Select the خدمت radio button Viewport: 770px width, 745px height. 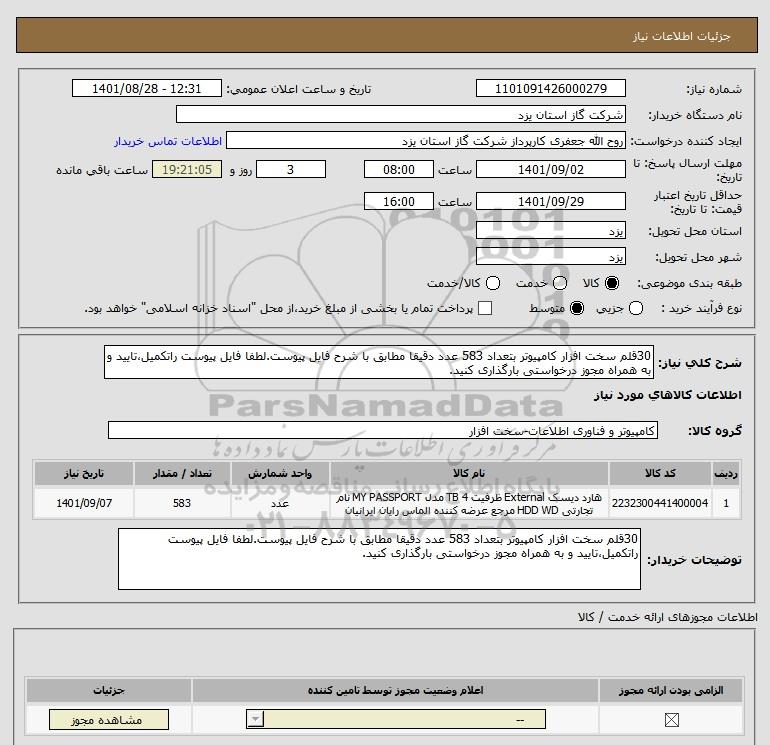[560, 283]
